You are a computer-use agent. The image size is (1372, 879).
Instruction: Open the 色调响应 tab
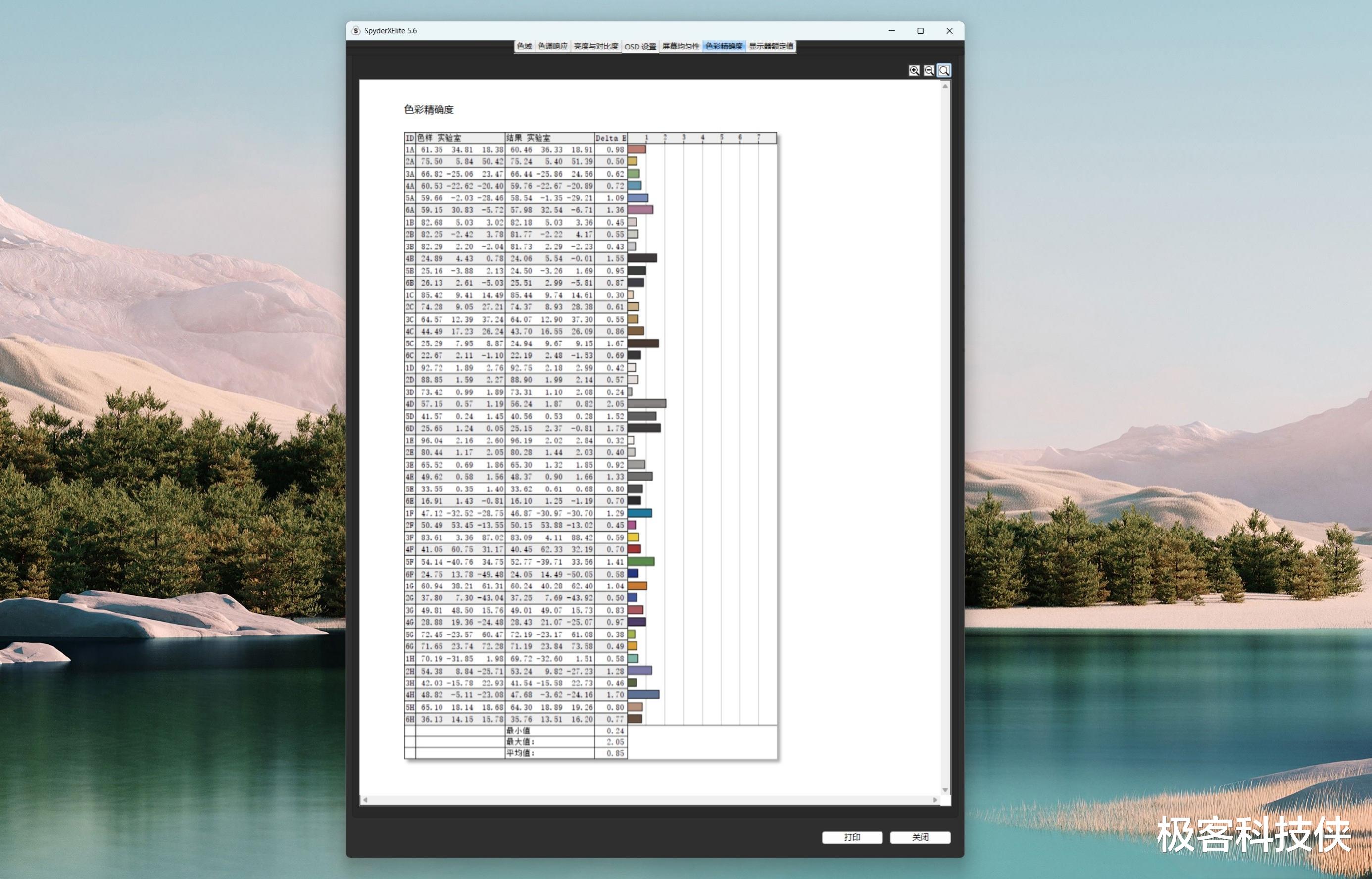click(552, 46)
